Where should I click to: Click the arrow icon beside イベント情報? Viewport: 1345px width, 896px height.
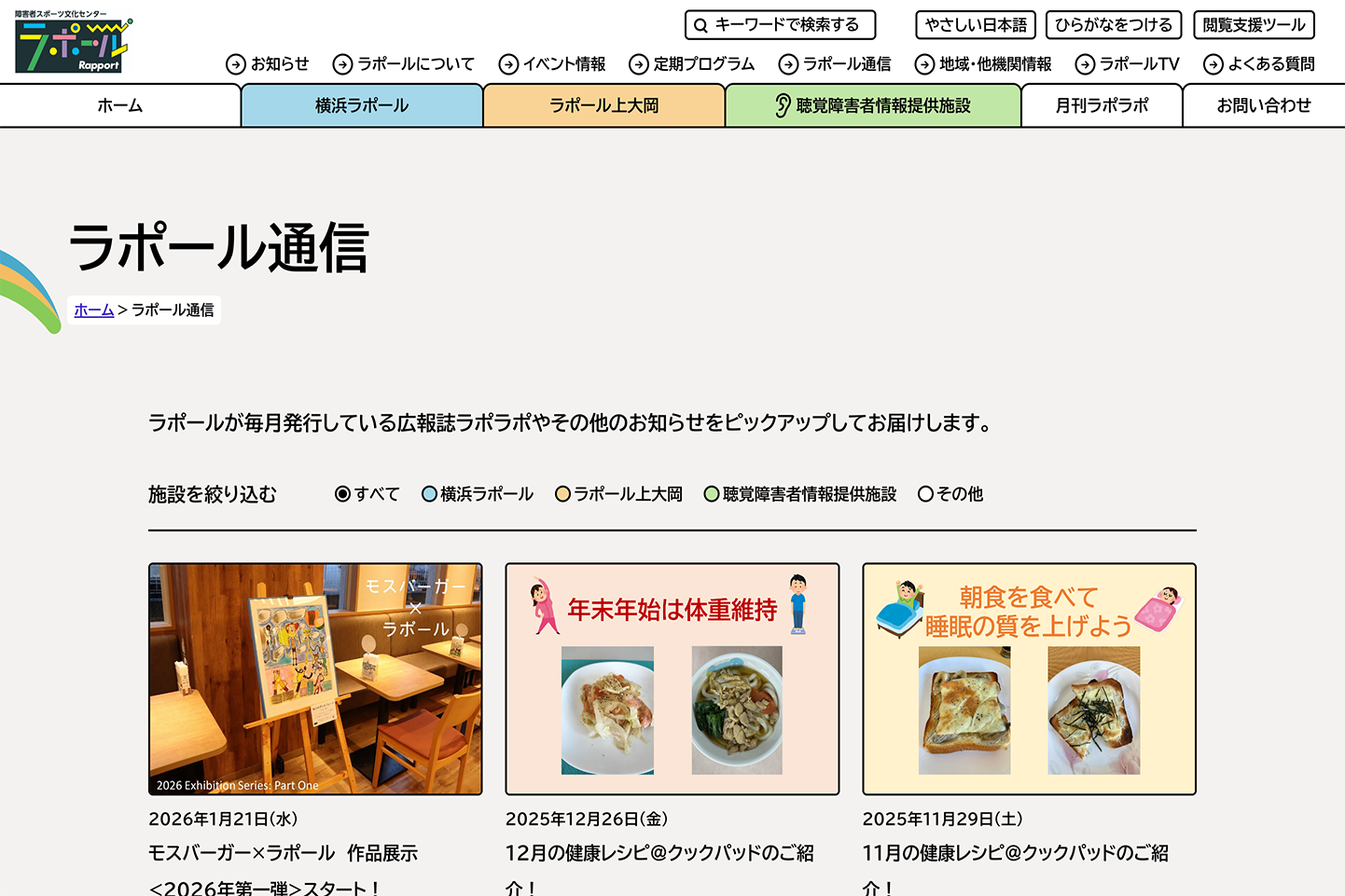(508, 64)
